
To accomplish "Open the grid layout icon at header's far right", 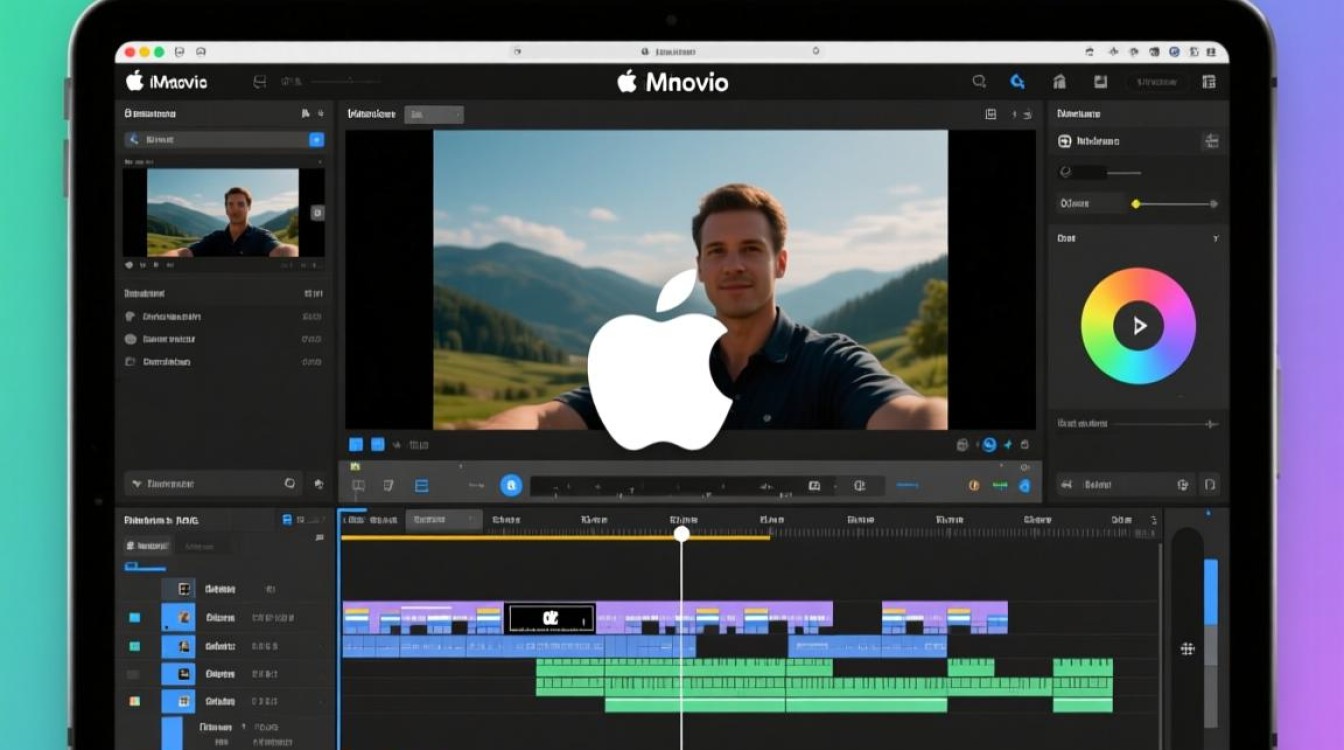I will pos(1209,82).
